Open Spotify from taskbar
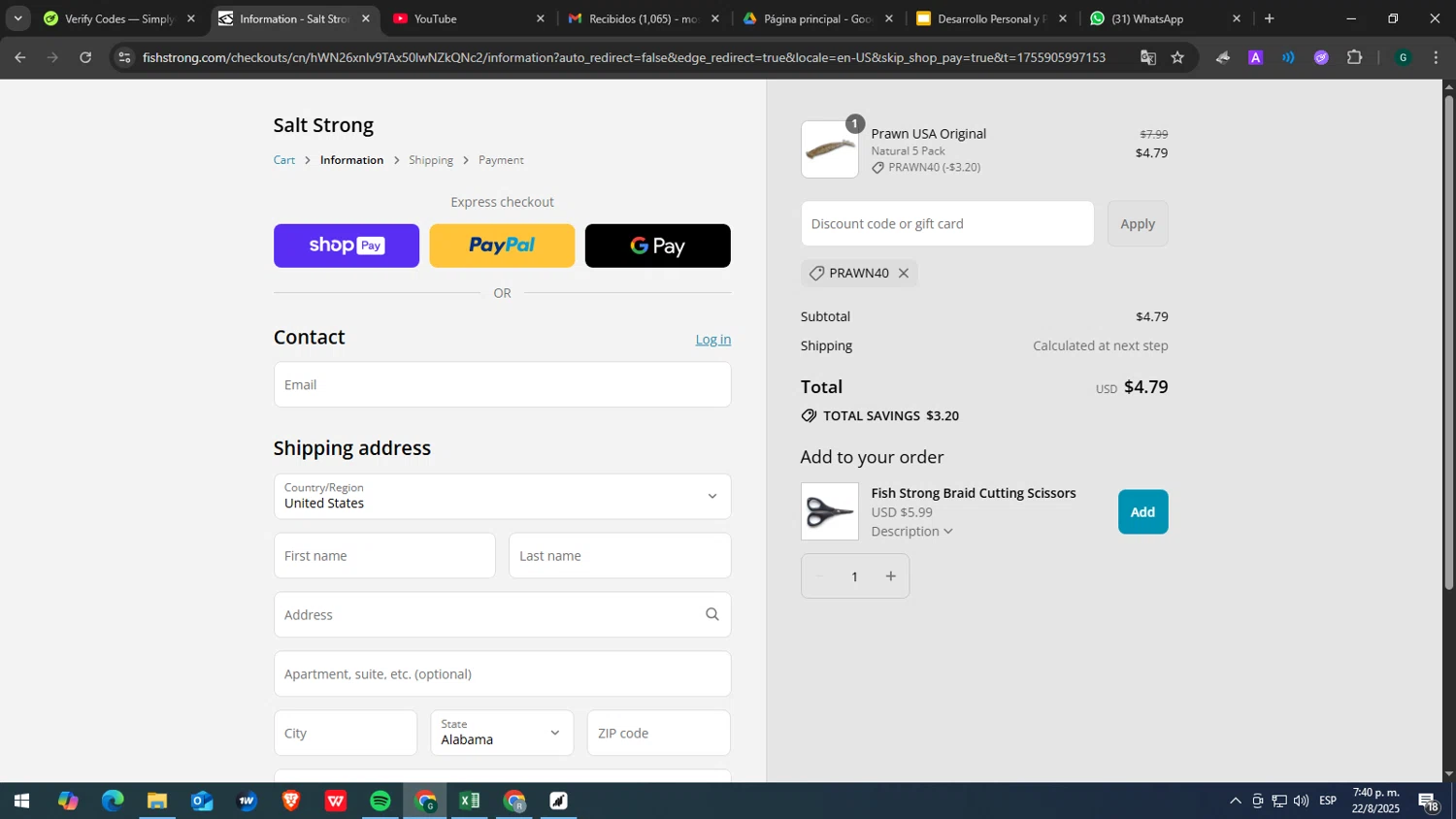 (x=381, y=802)
